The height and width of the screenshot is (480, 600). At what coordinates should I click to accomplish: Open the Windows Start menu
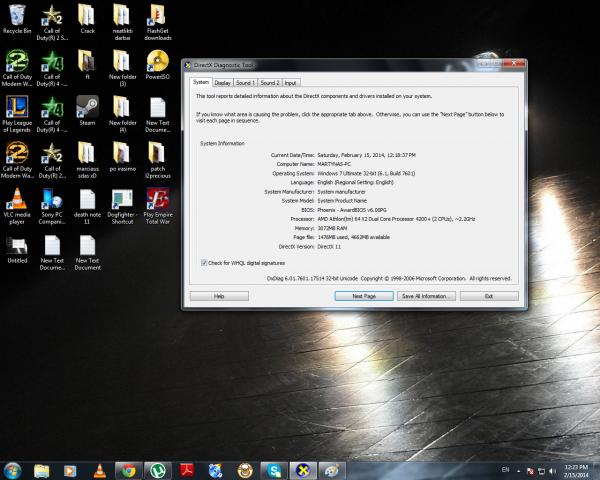coord(13,469)
